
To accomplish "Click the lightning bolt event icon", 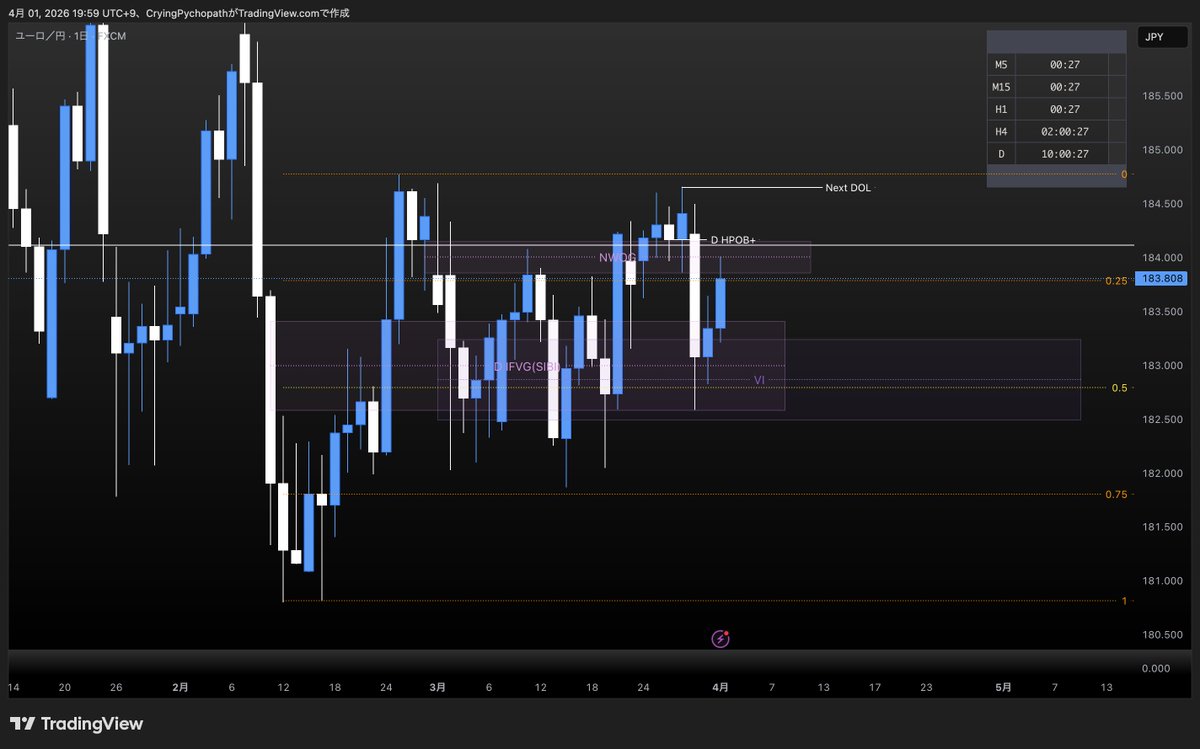I will [x=720, y=638].
